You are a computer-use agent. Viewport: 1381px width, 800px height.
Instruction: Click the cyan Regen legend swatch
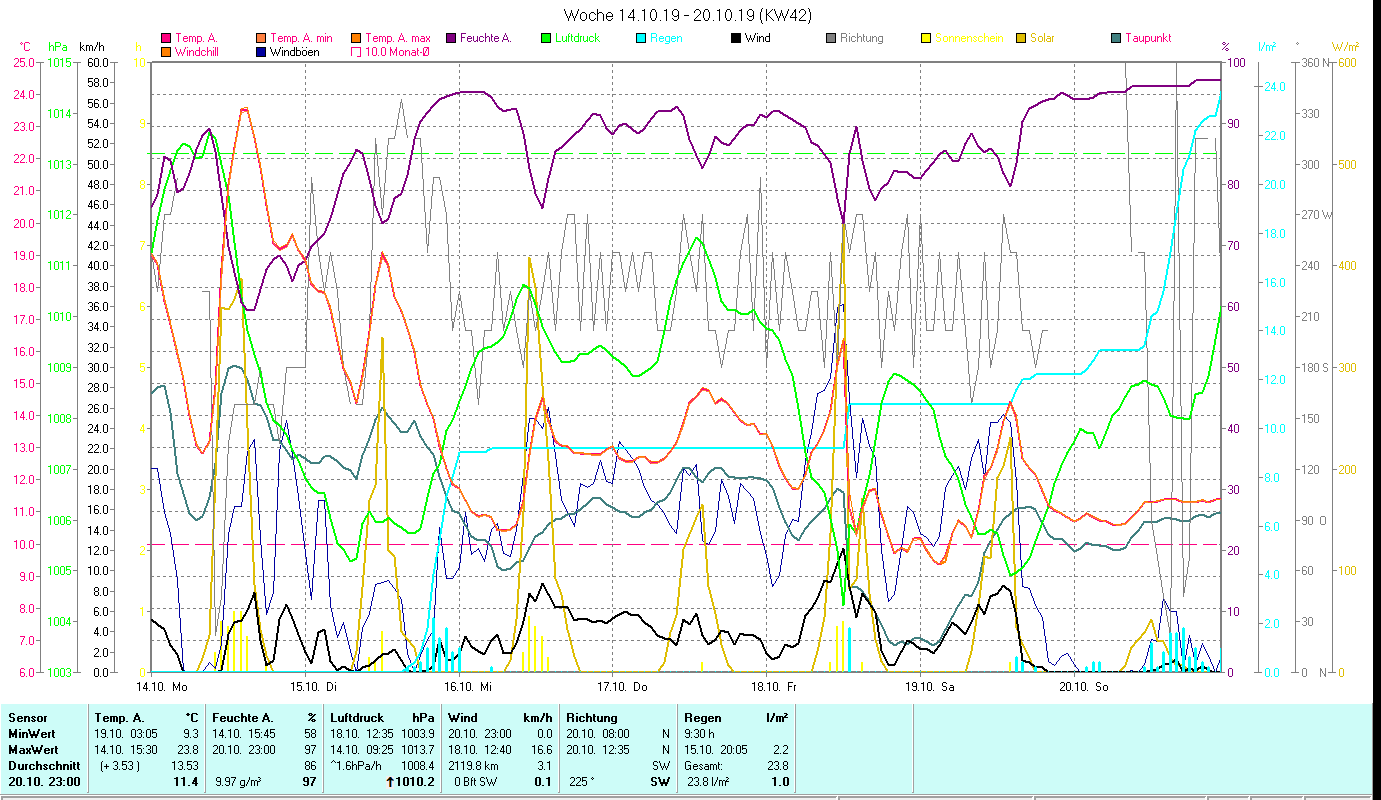pyautogui.click(x=641, y=38)
